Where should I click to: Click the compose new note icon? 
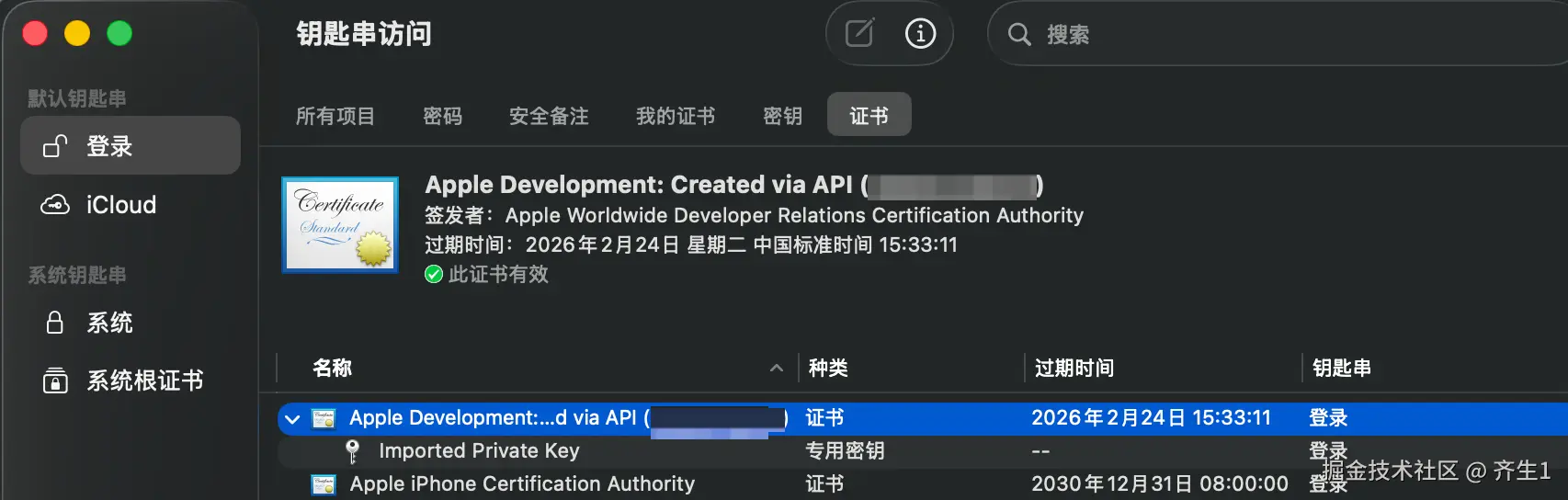(x=859, y=34)
